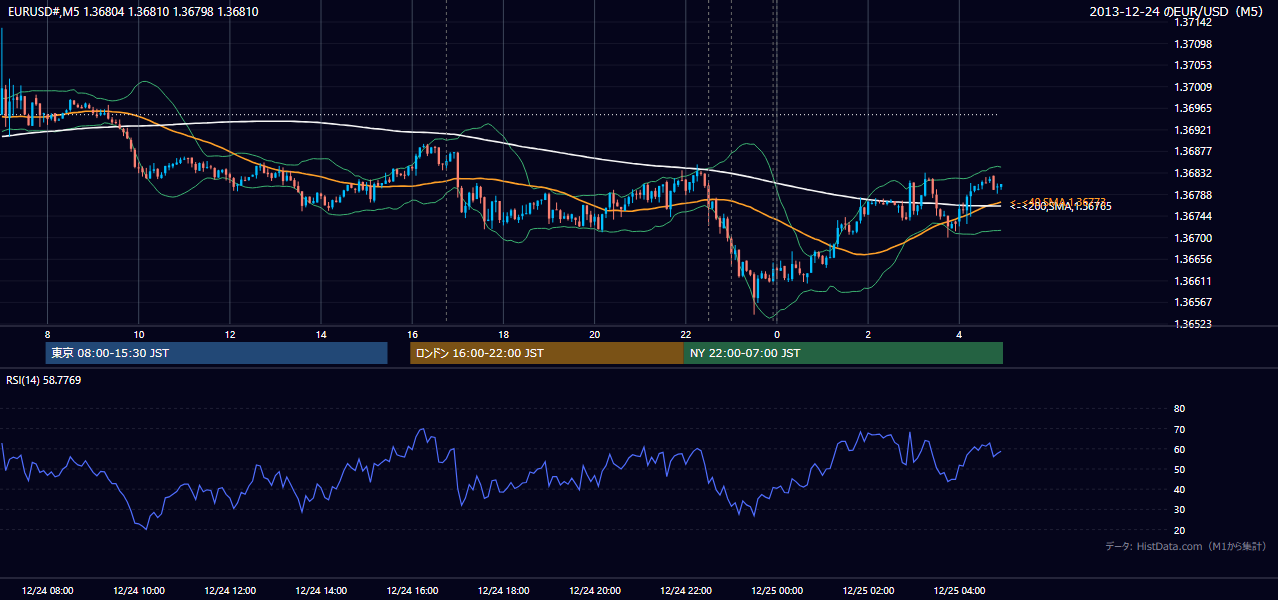Click price axis label 1.36788
1278x600 pixels.
pyautogui.click(x=1194, y=195)
